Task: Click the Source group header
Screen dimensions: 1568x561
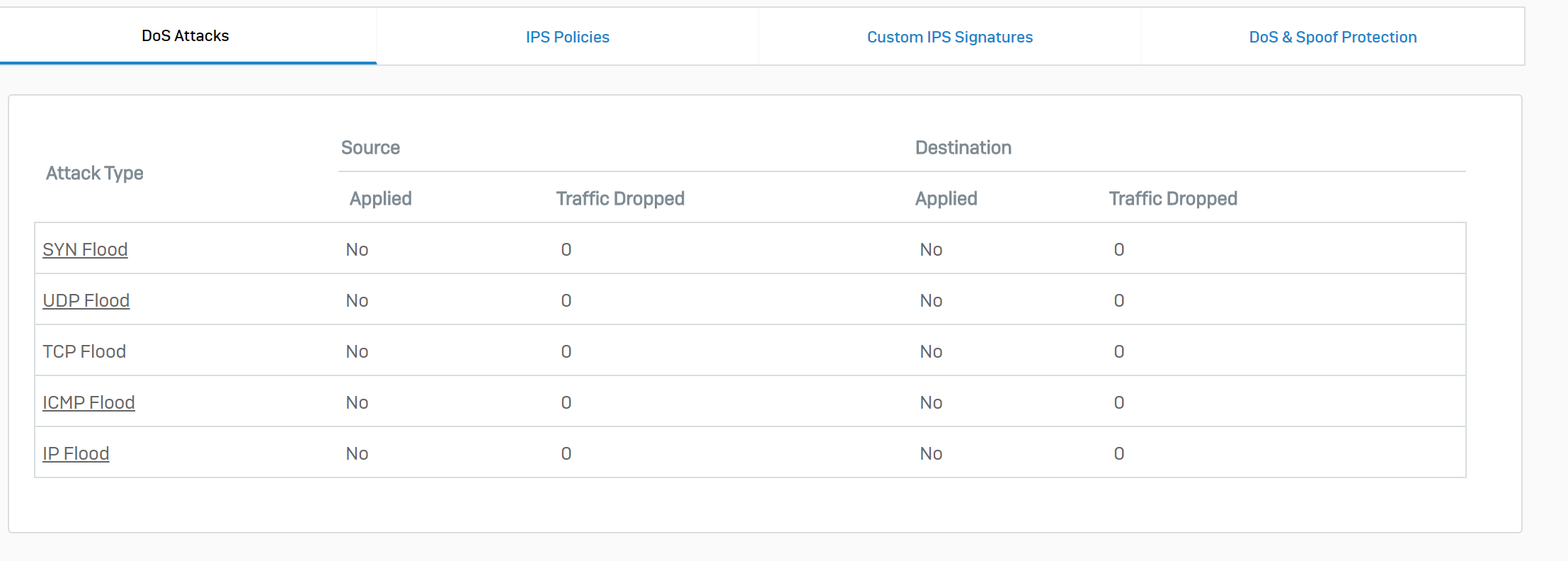Action: click(x=370, y=147)
